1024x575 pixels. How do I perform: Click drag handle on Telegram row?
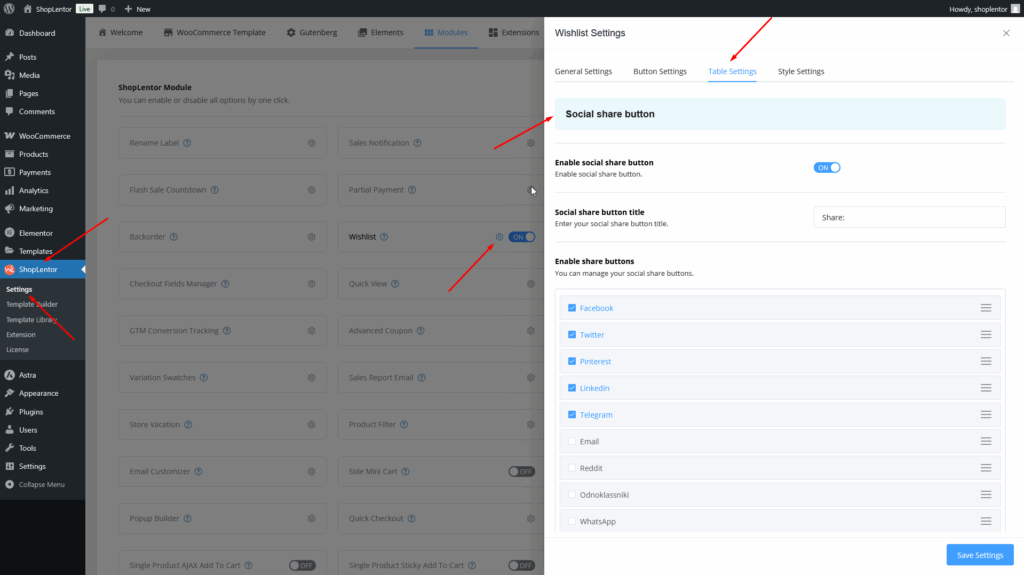point(985,414)
